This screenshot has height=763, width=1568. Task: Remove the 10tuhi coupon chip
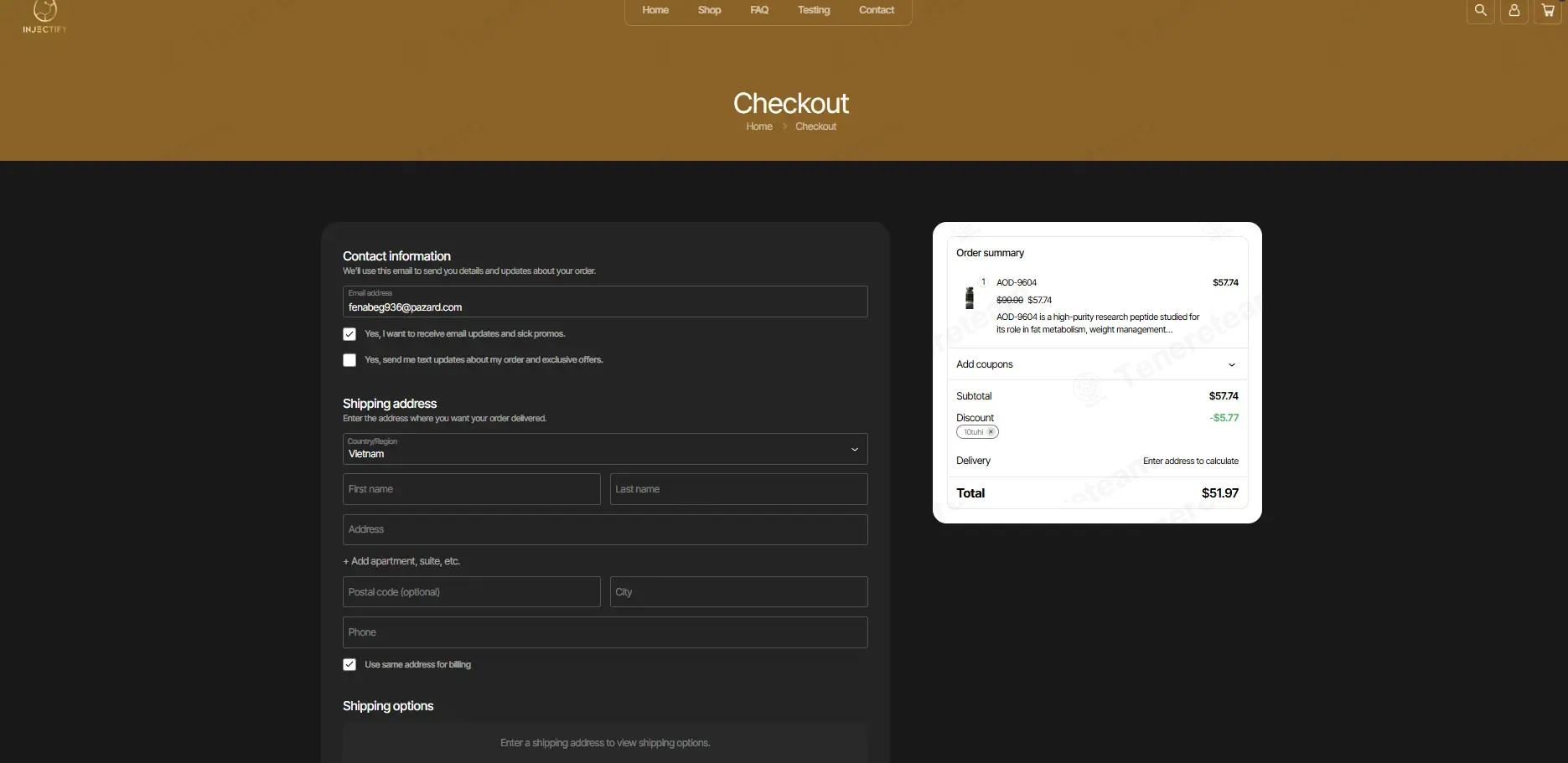pos(991,432)
